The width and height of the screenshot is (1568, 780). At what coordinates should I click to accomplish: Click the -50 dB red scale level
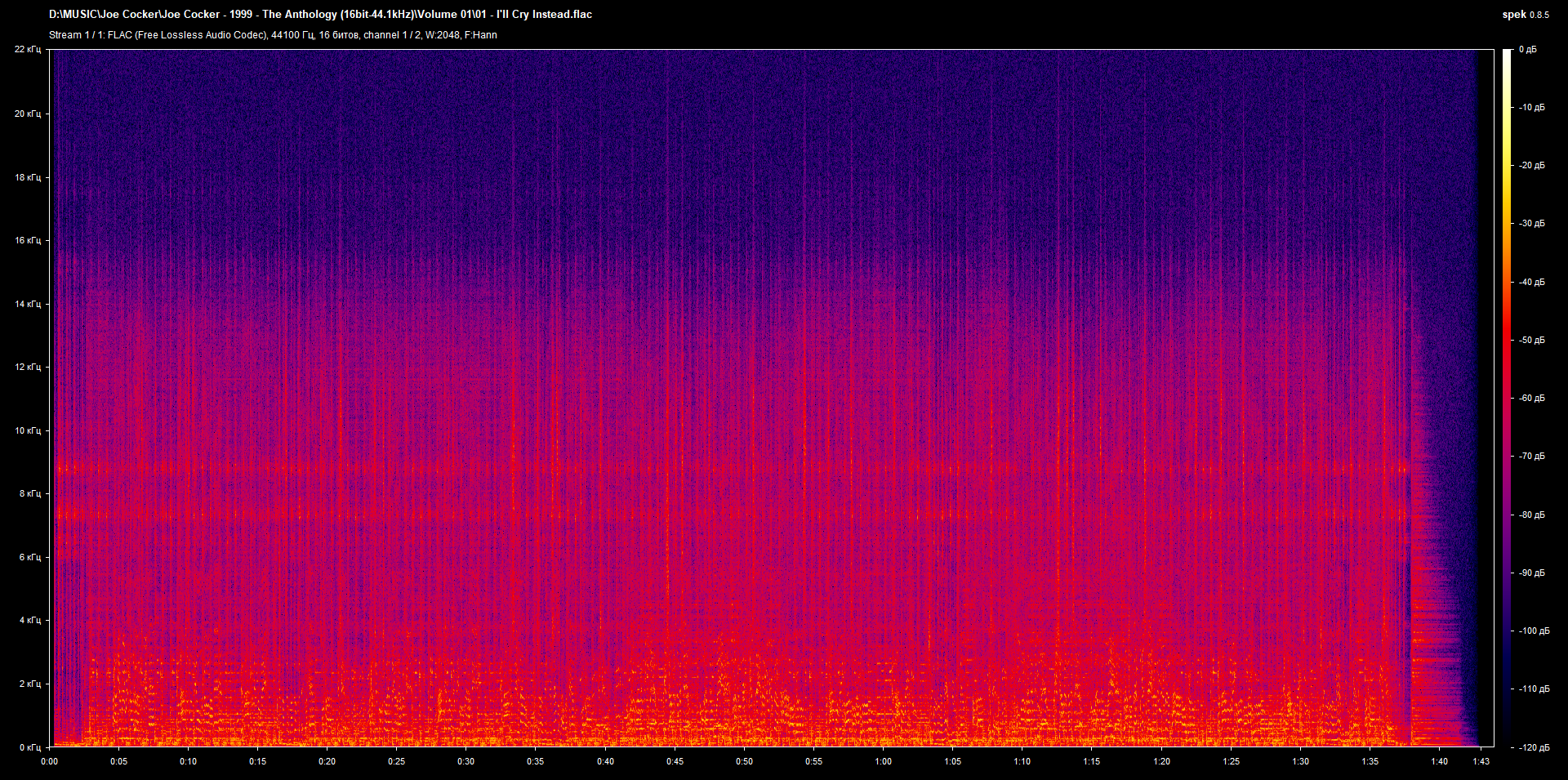click(x=1532, y=340)
